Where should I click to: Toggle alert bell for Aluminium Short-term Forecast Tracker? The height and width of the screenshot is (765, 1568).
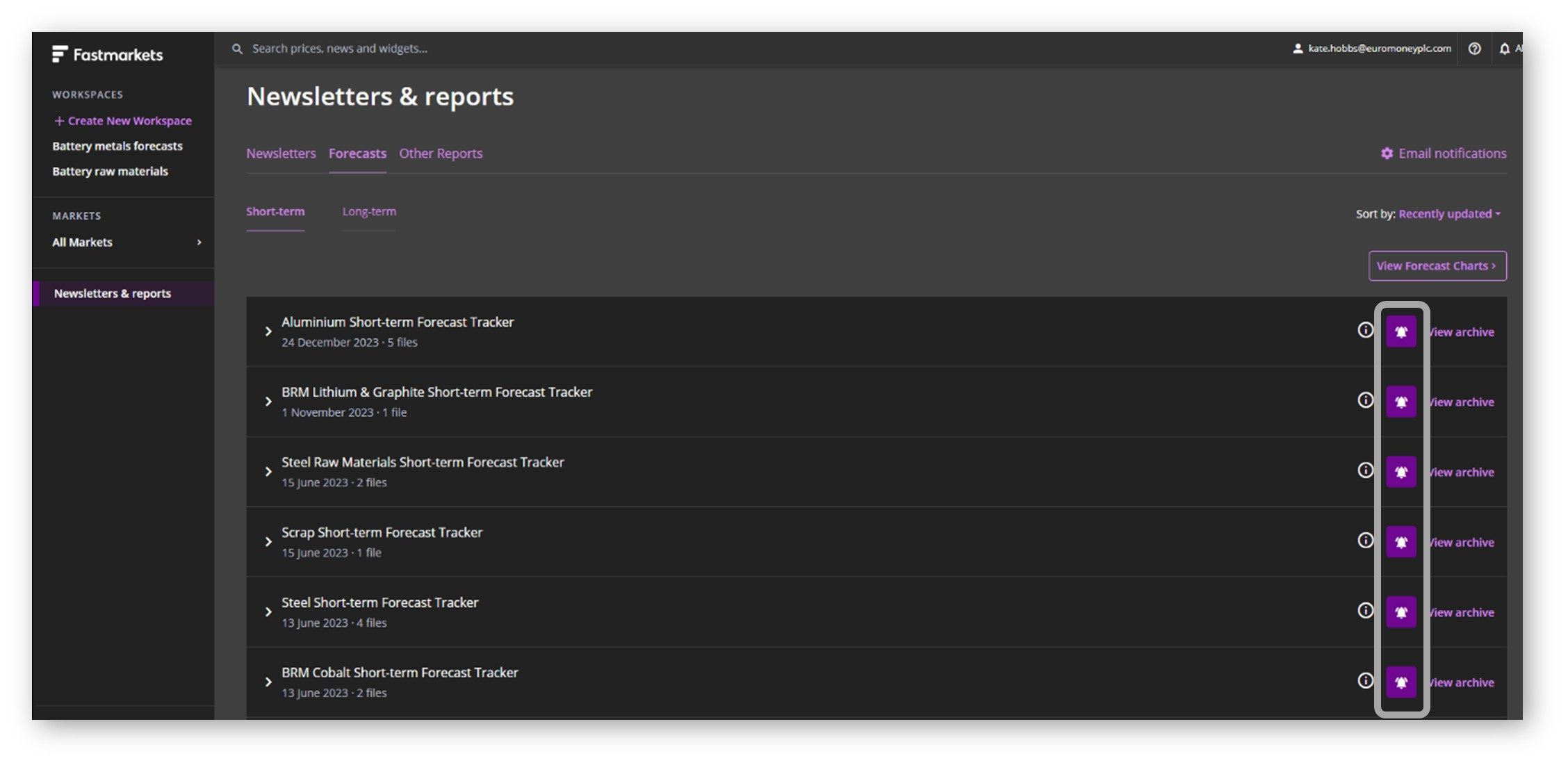point(1401,332)
